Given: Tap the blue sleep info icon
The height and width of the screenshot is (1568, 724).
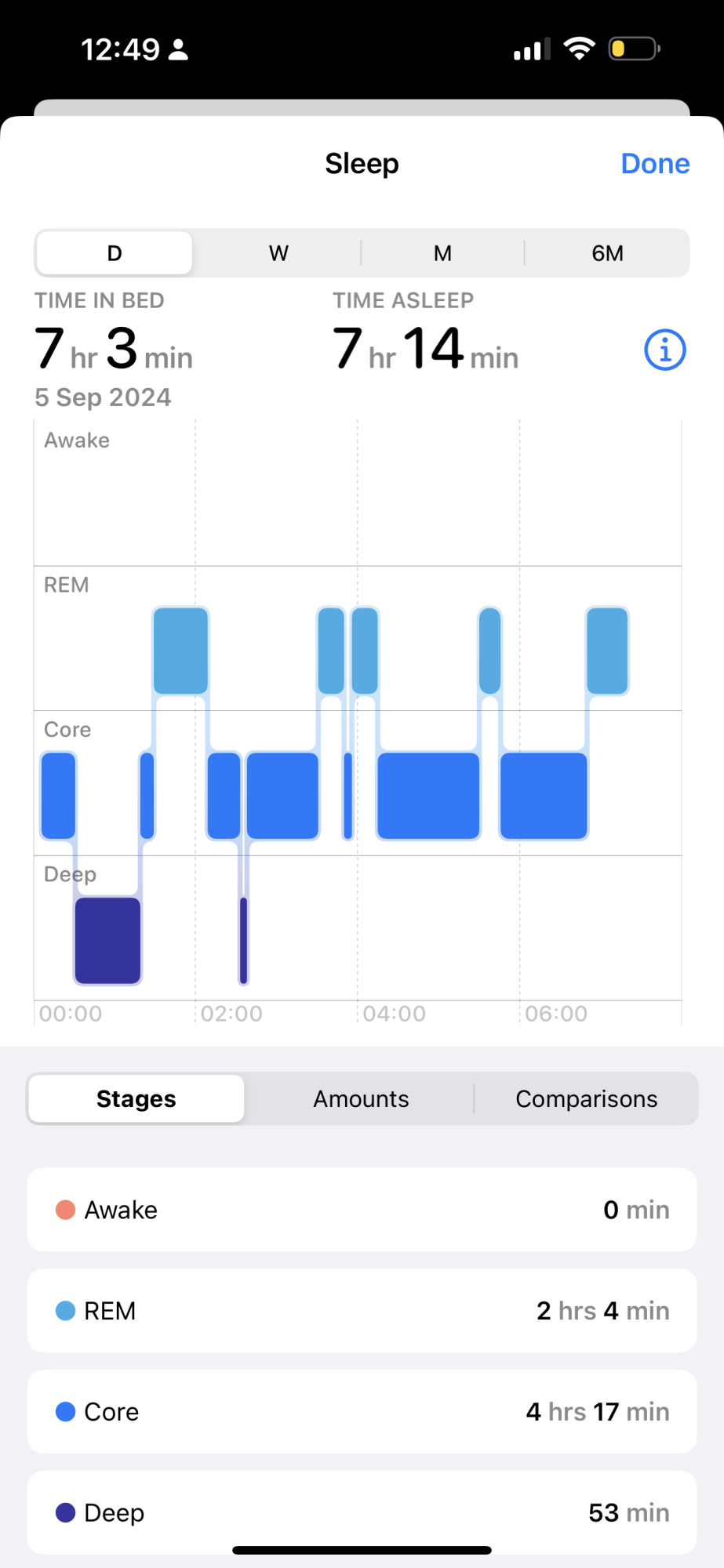Looking at the screenshot, I should [x=664, y=350].
